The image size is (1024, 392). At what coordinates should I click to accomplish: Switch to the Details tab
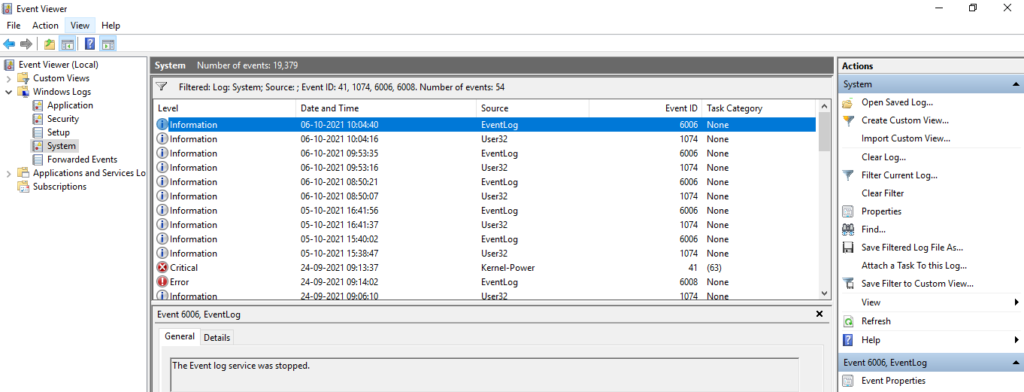point(217,338)
